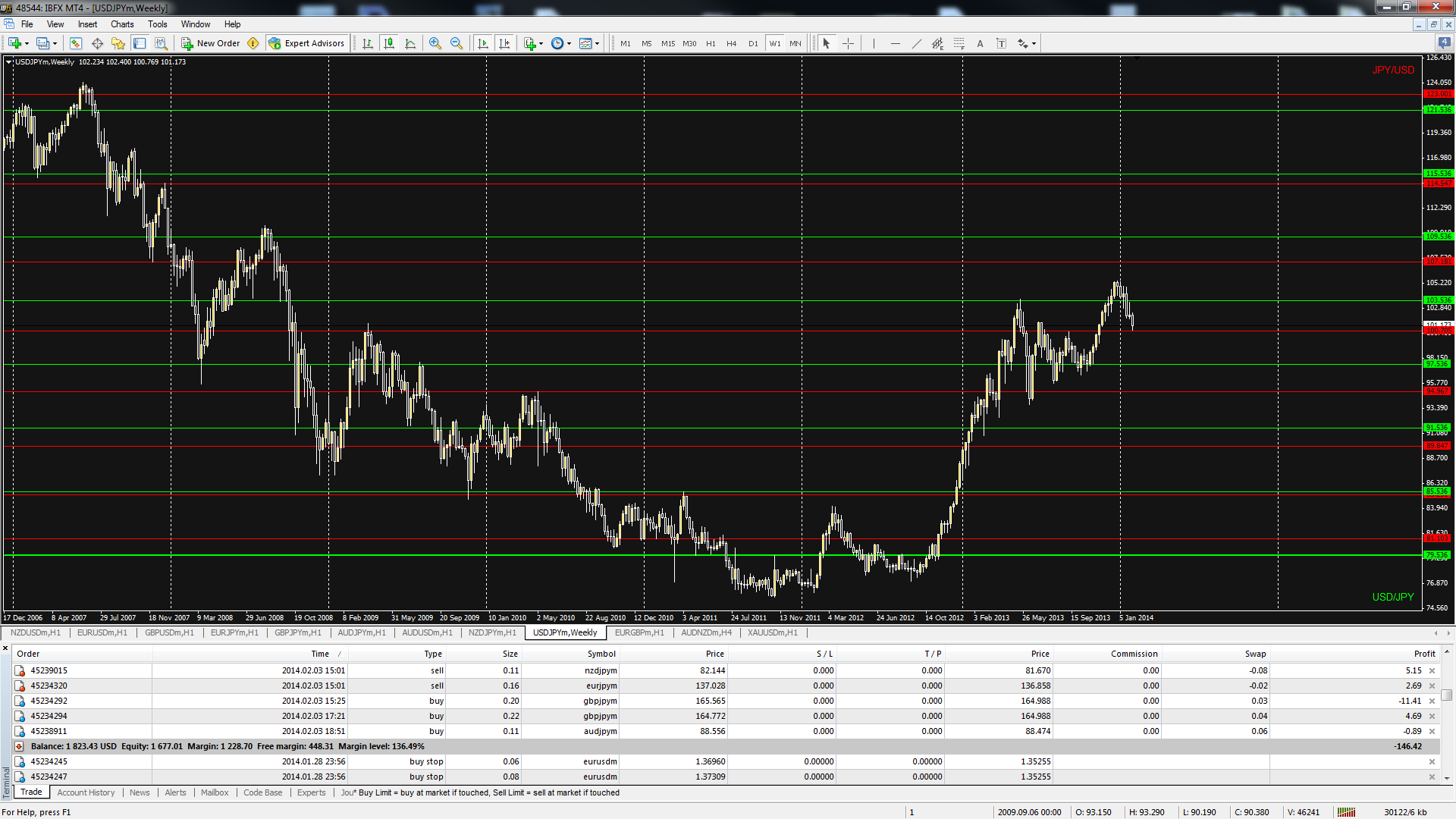
Task: Open the Insert menu
Action: click(87, 24)
